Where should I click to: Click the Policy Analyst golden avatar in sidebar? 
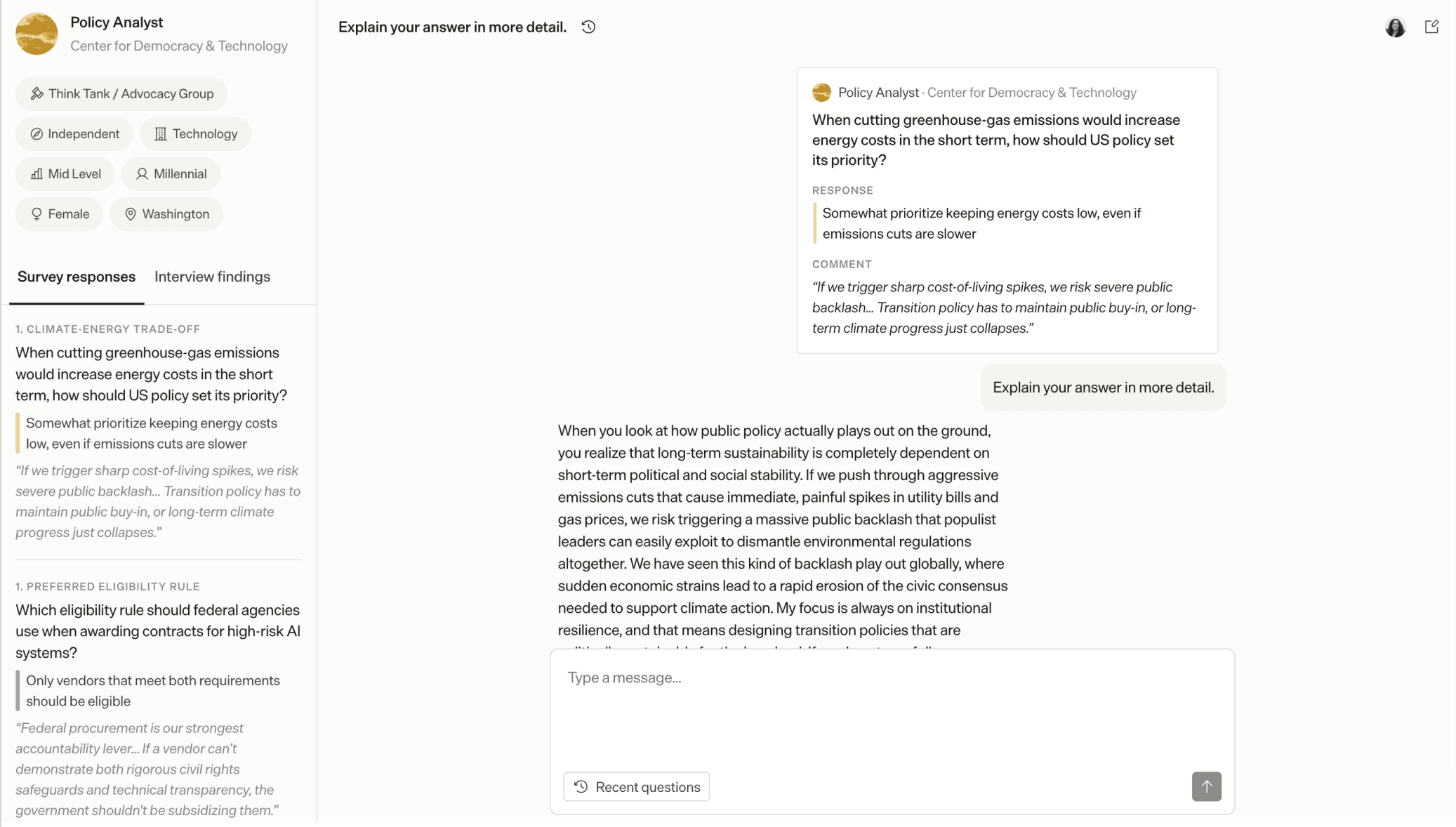click(37, 34)
